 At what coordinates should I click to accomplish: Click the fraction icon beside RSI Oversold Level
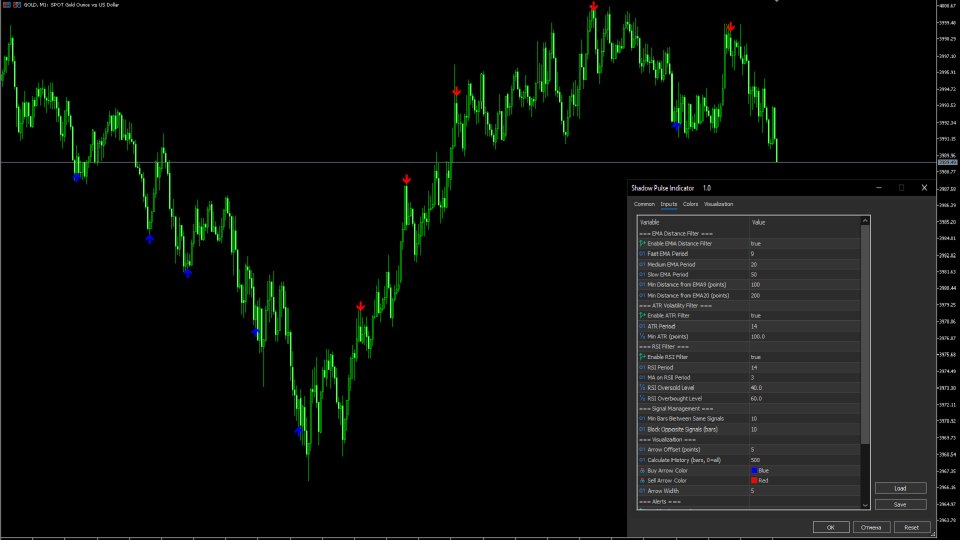click(642, 388)
